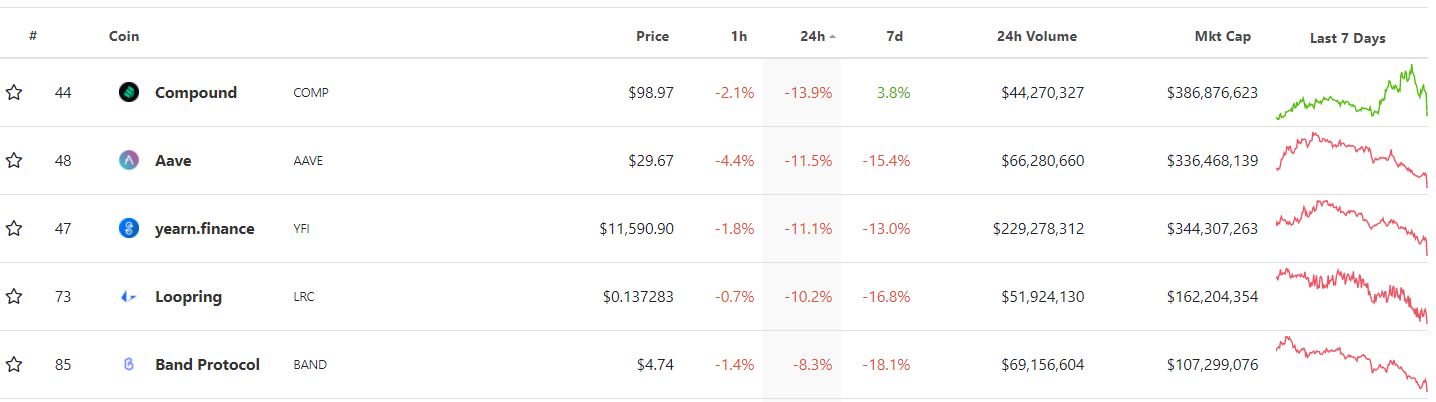Sort by 7d change column header

click(x=894, y=37)
